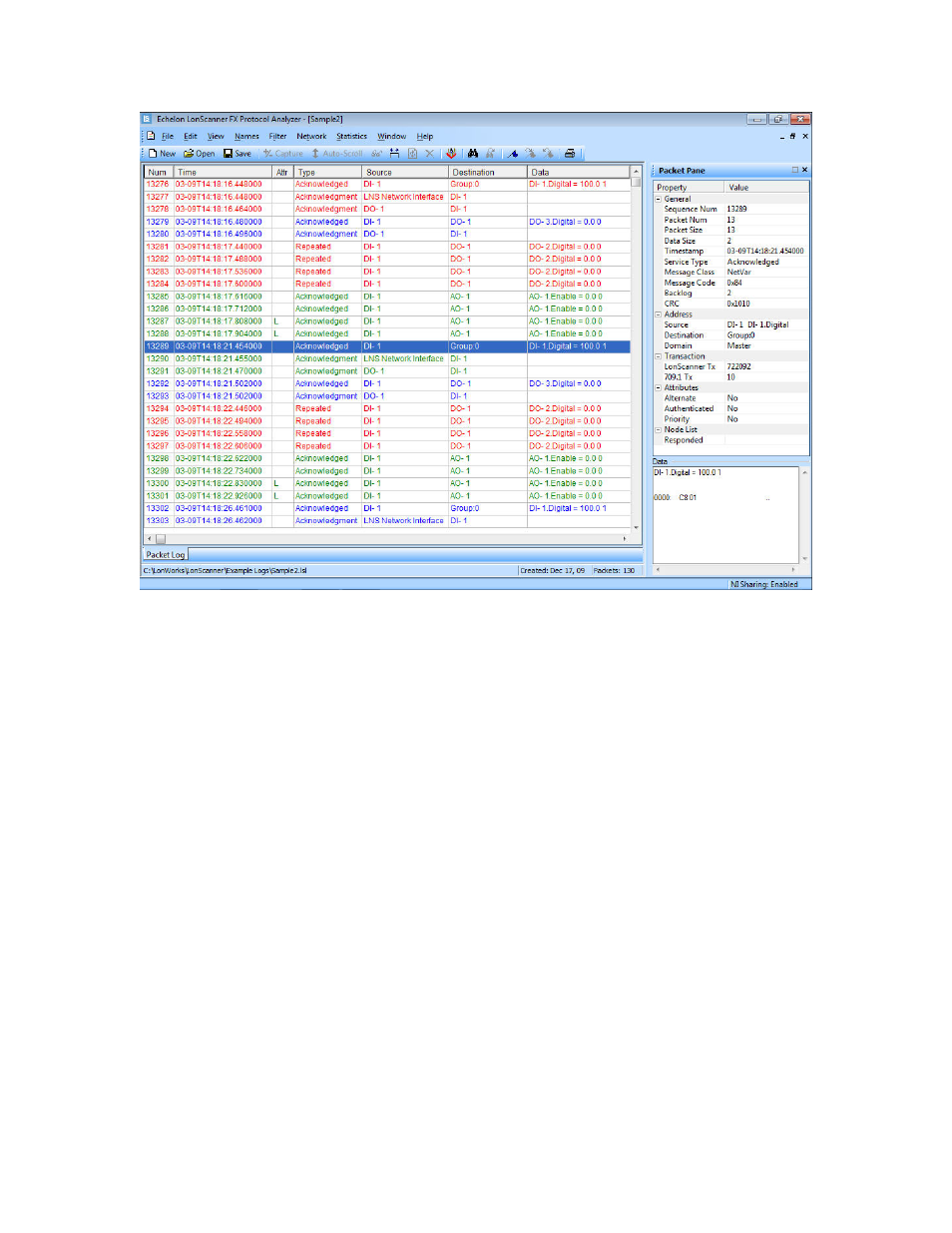The image size is (952, 1233).
Task: Click packet list horizontal scroll-right arrow
Action: pyautogui.click(x=625, y=539)
